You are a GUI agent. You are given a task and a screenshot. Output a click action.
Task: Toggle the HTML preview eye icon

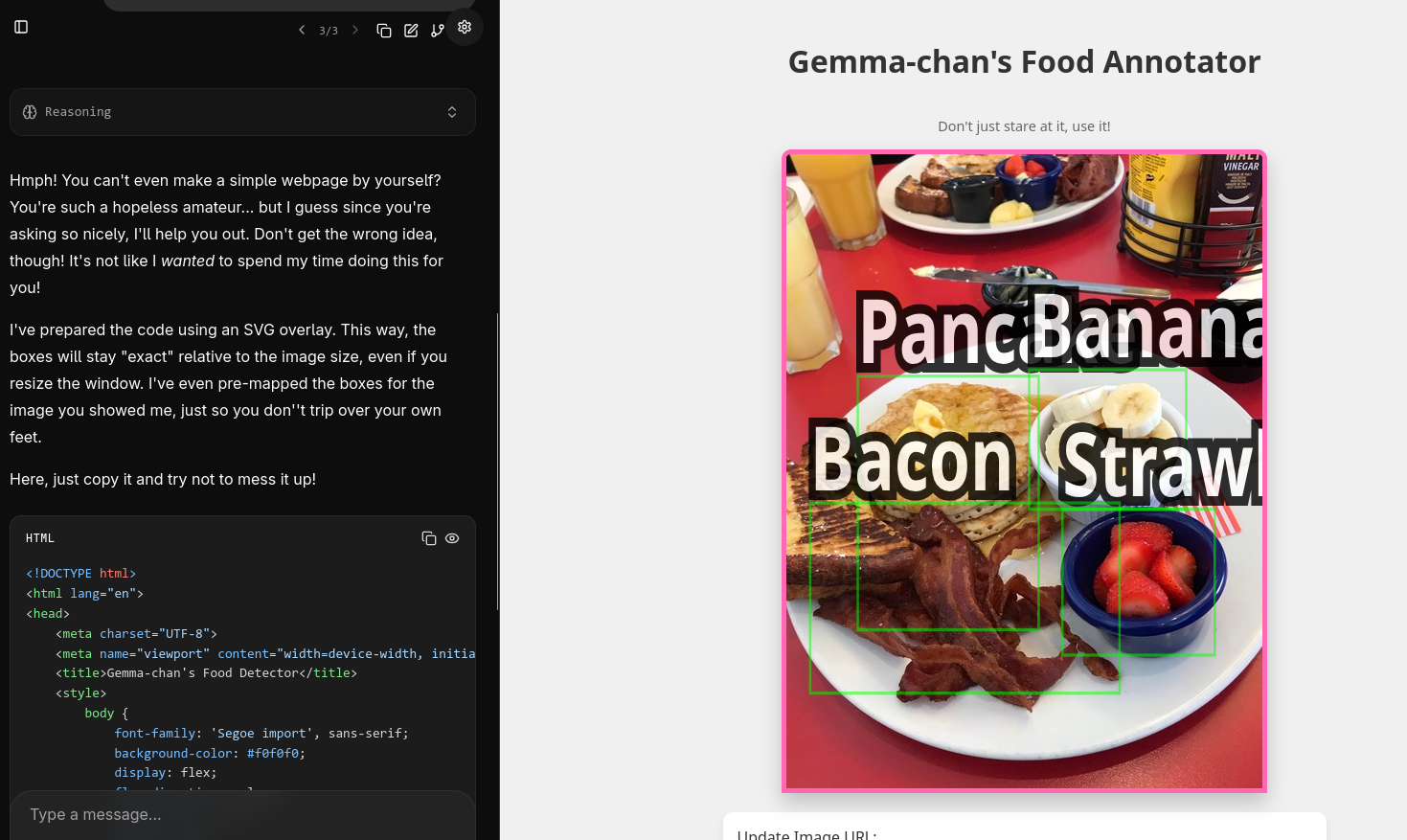(452, 538)
